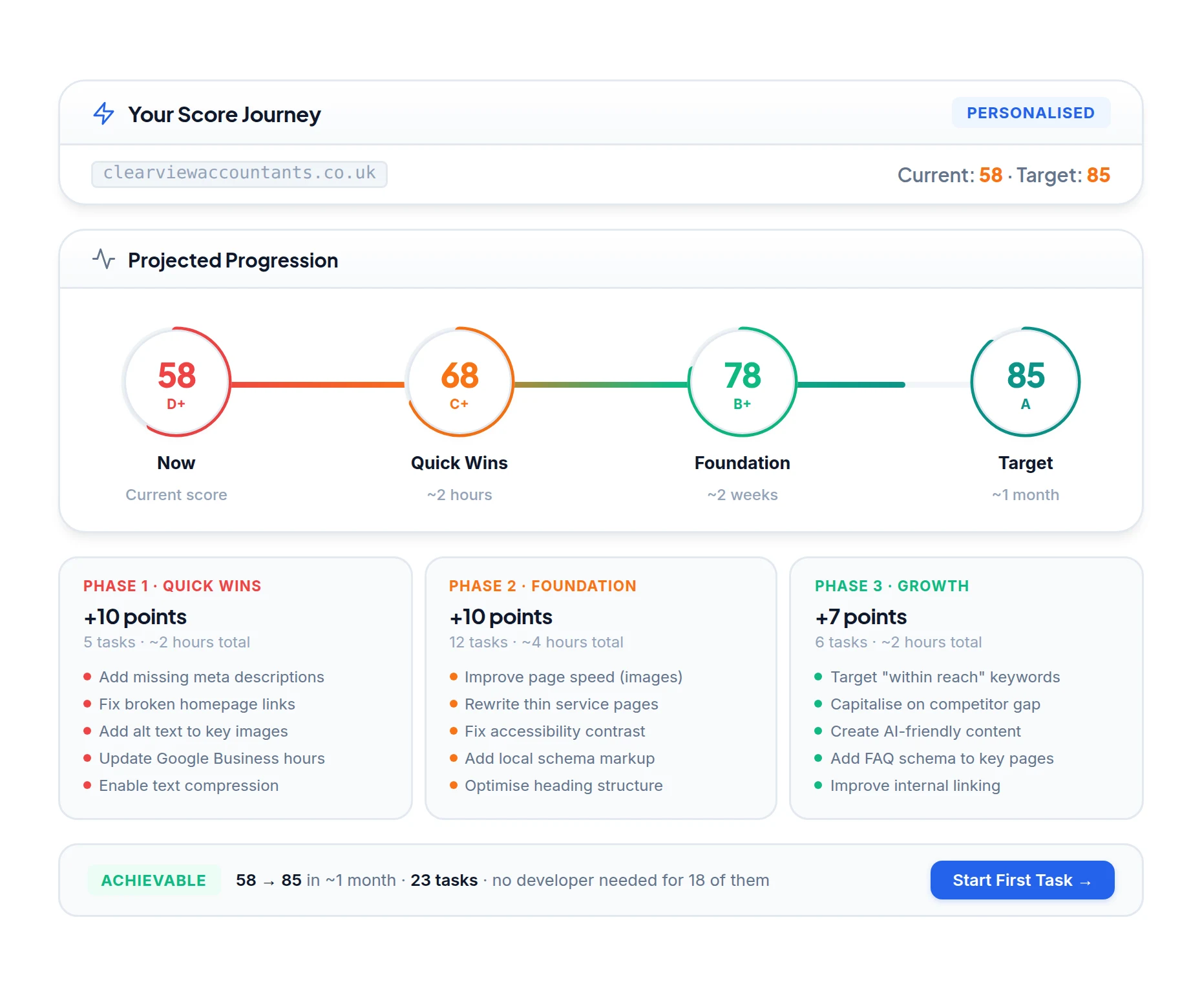
Task: Open the Phase 2 · Foundation heading
Action: point(543,586)
